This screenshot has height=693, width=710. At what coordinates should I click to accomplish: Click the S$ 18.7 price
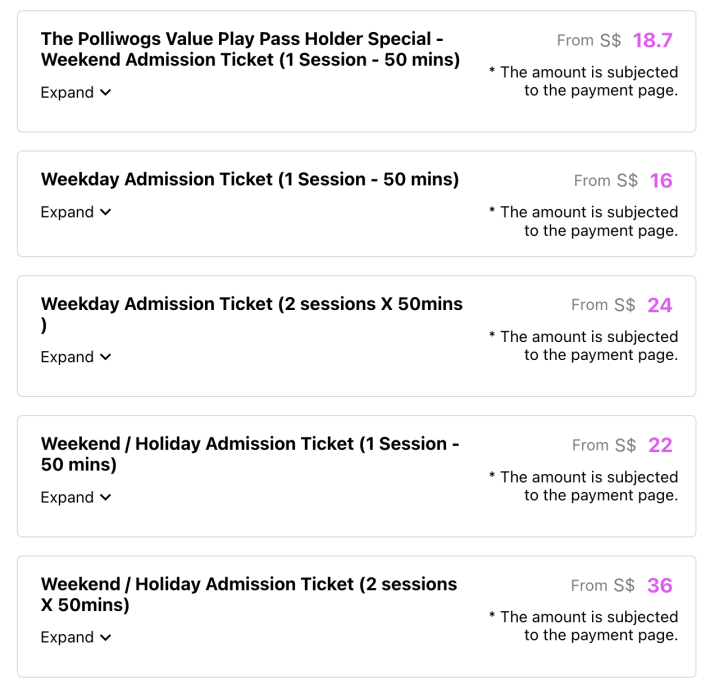coord(652,41)
